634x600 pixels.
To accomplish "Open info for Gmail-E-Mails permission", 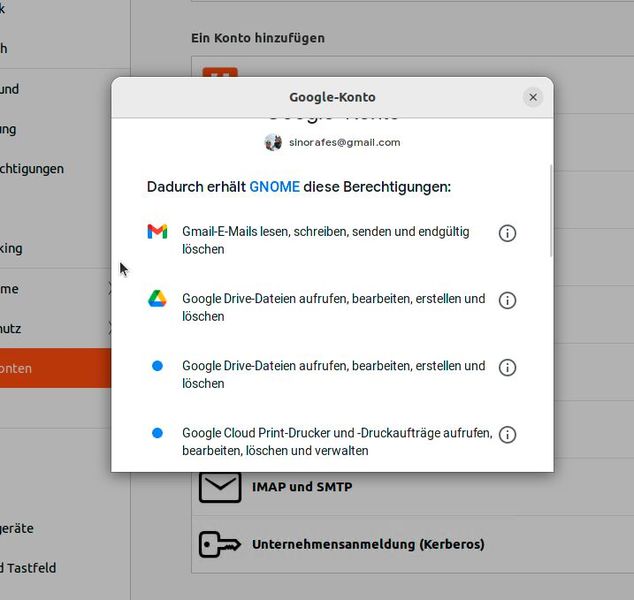I will [x=507, y=233].
